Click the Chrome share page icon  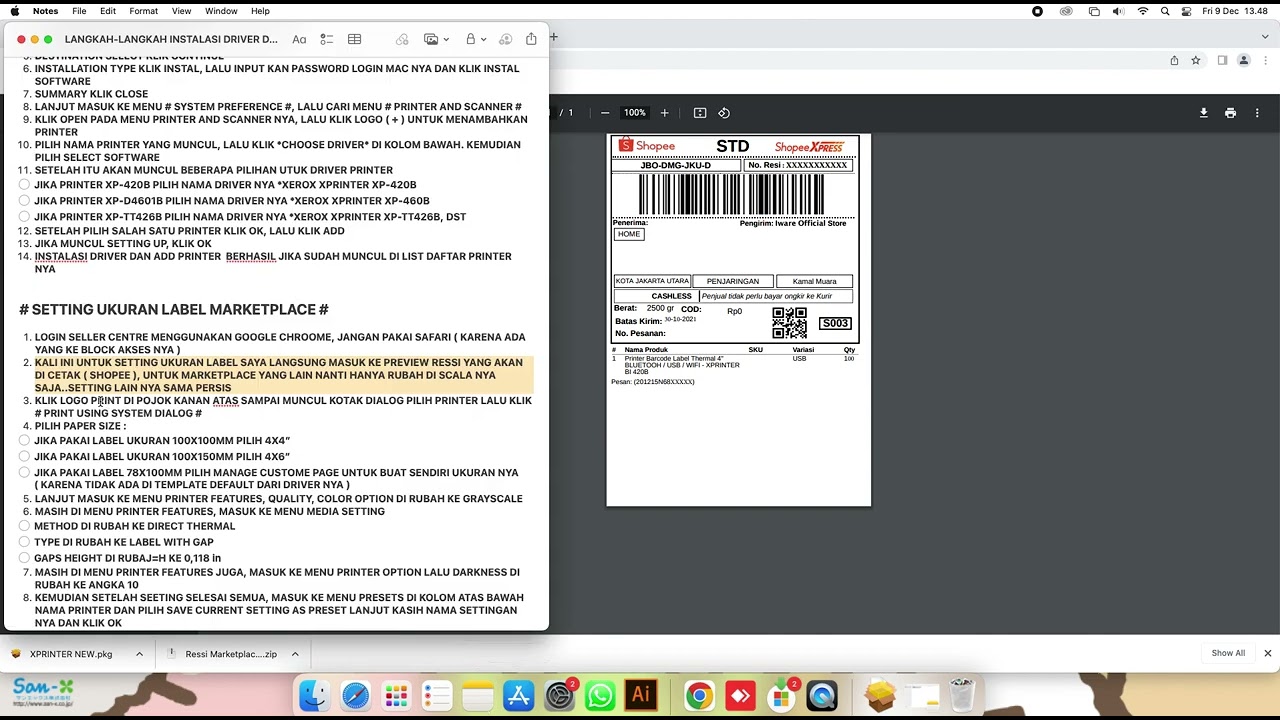1174,60
